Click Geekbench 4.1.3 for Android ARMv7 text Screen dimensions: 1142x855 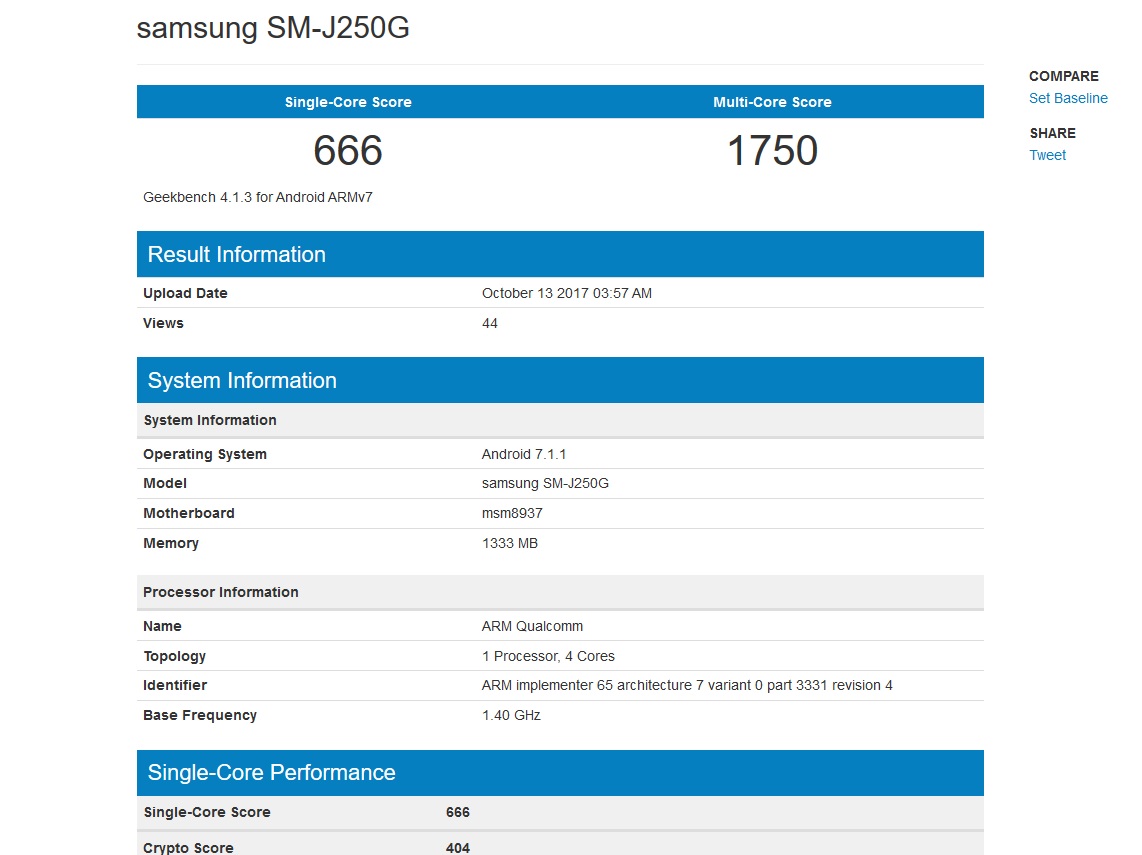tap(258, 197)
